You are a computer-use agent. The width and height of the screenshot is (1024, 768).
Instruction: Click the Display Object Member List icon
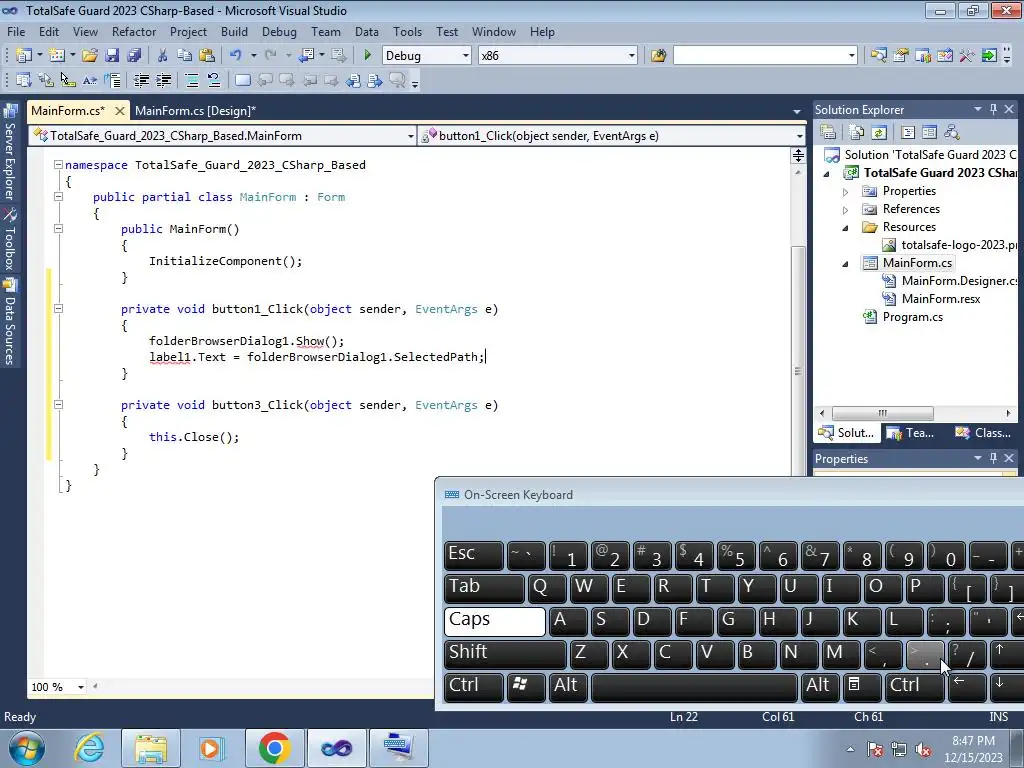(x=24, y=80)
